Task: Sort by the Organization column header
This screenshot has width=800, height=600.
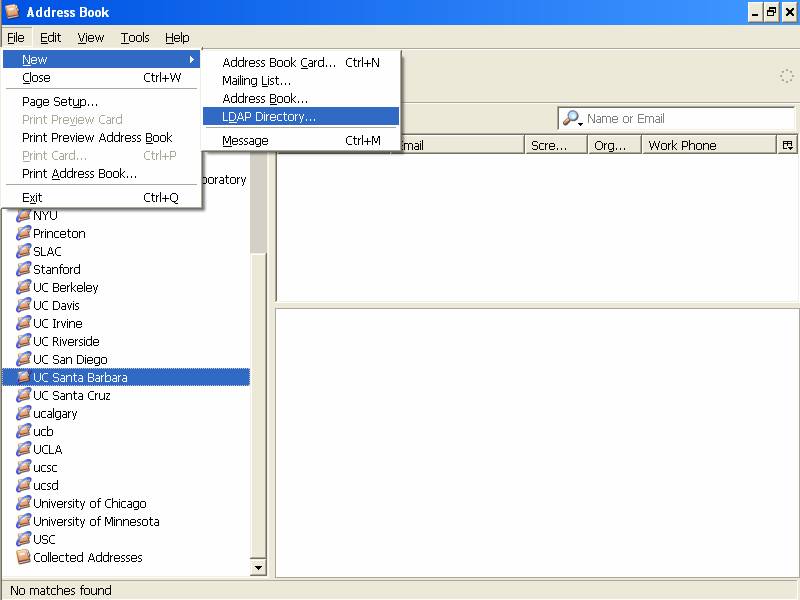Action: click(x=615, y=145)
